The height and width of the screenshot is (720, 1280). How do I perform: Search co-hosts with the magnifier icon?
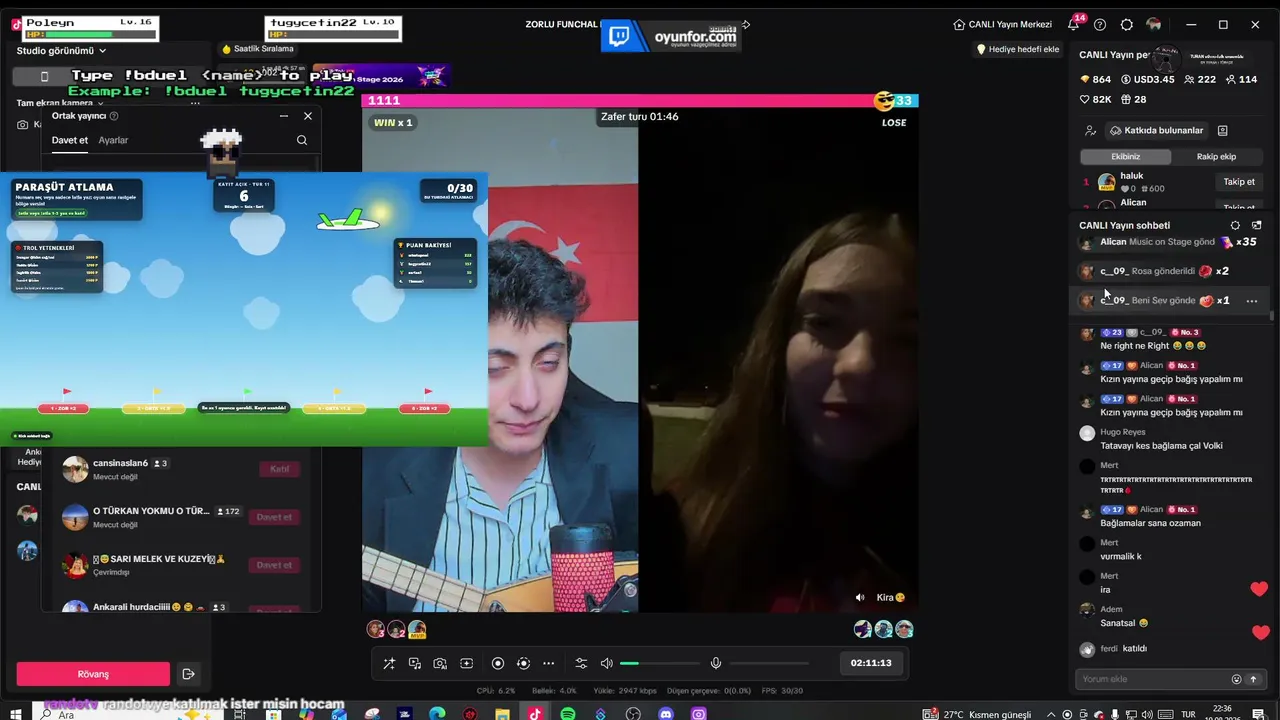[x=302, y=140]
